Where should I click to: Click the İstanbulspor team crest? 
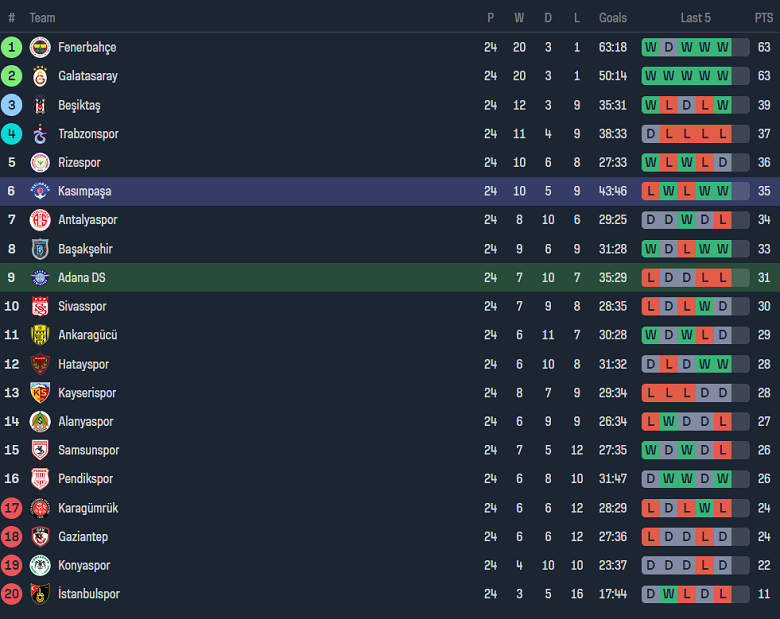tap(40, 594)
